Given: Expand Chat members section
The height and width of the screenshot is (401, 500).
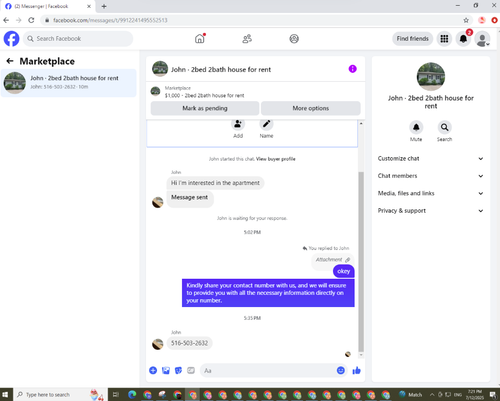Looking at the screenshot, I should 430,176.
